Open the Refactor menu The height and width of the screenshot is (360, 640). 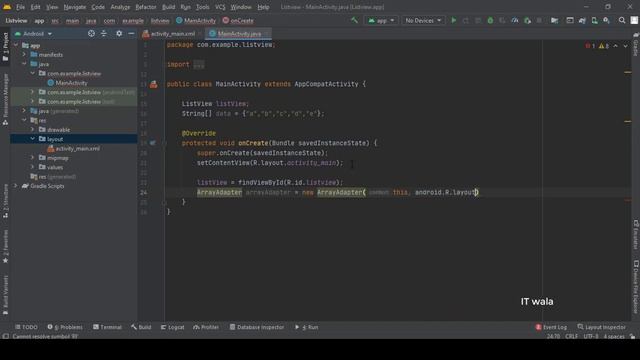click(x=146, y=7)
